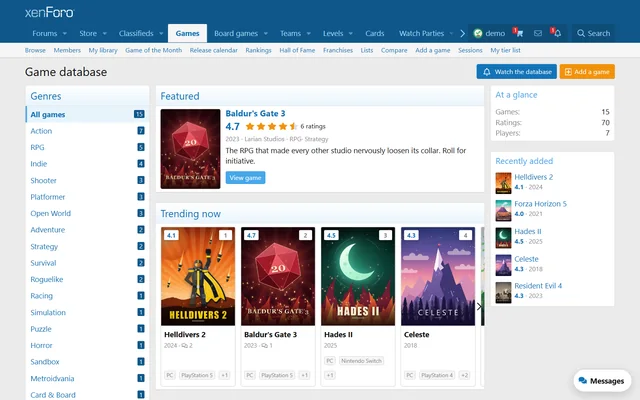Click View game for Baldur's Gate 3

[245, 178]
